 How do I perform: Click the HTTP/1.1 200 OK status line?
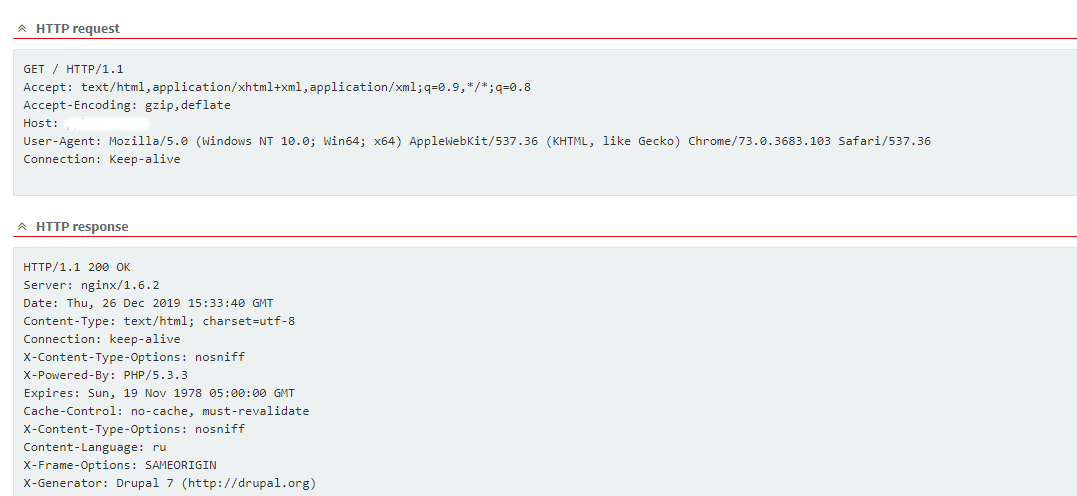[x=77, y=267]
